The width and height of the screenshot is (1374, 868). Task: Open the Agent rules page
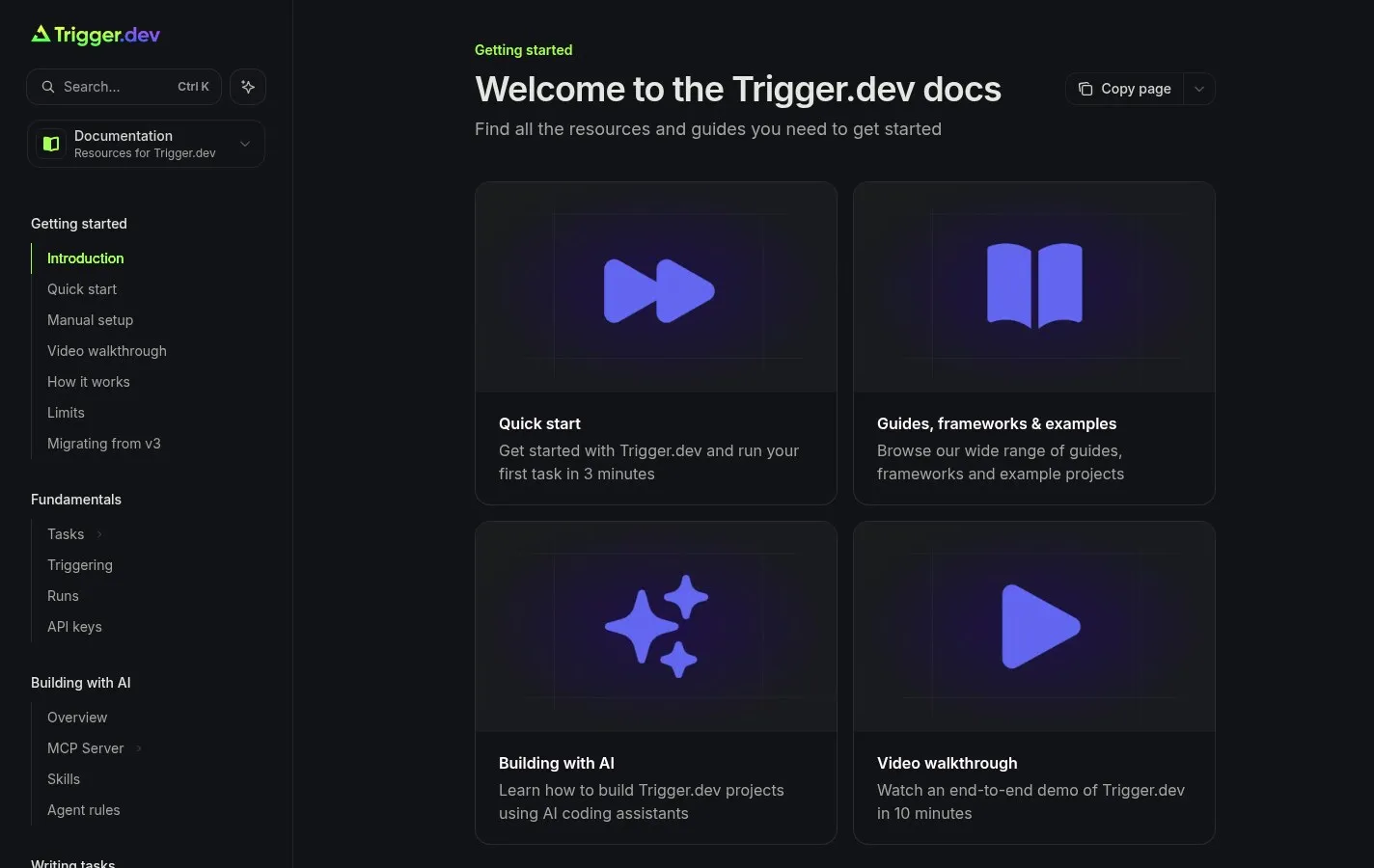click(84, 810)
